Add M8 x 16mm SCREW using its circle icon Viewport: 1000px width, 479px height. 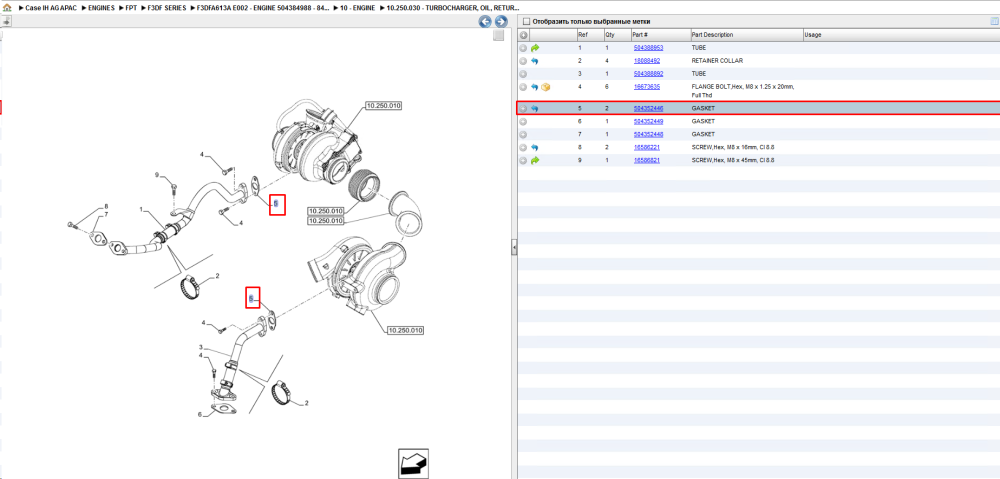pyautogui.click(x=523, y=147)
